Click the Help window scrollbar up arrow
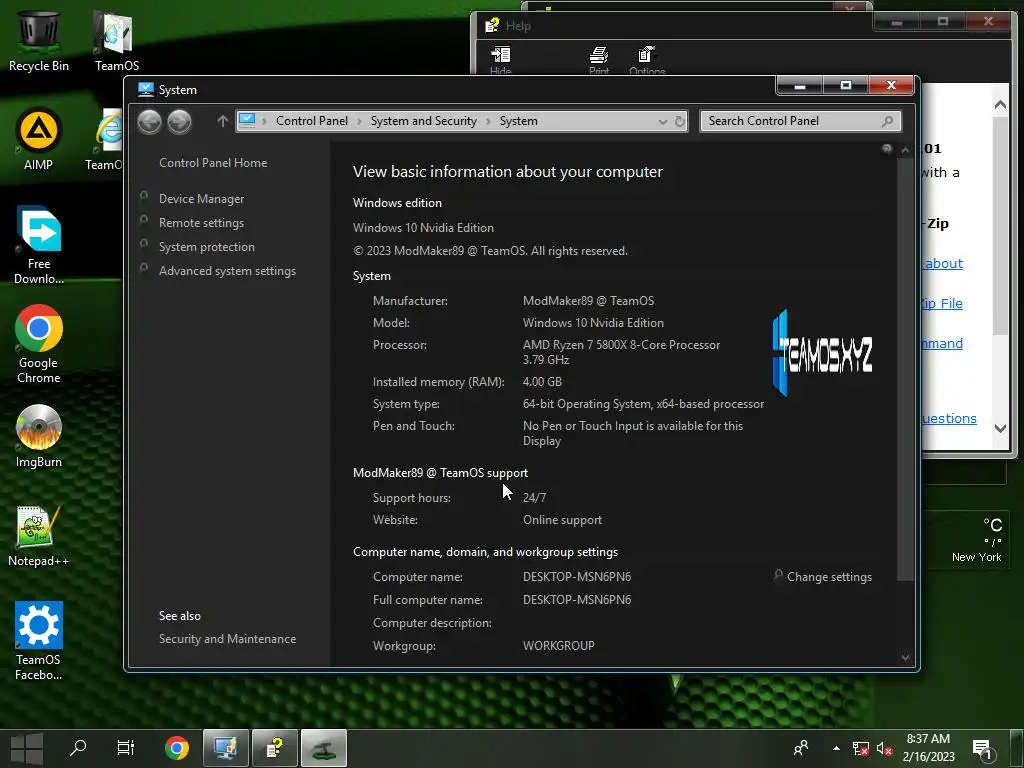Image resolution: width=1024 pixels, height=768 pixels. (x=1000, y=104)
